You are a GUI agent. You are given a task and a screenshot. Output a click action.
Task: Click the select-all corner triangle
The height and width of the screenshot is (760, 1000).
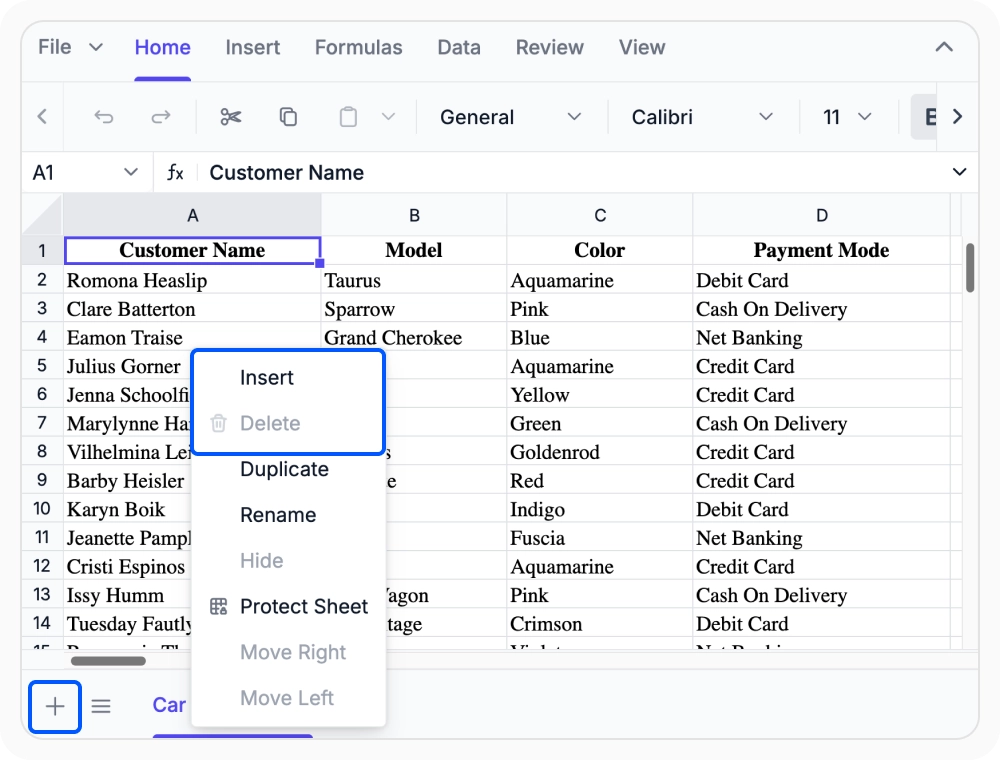tap(42, 215)
